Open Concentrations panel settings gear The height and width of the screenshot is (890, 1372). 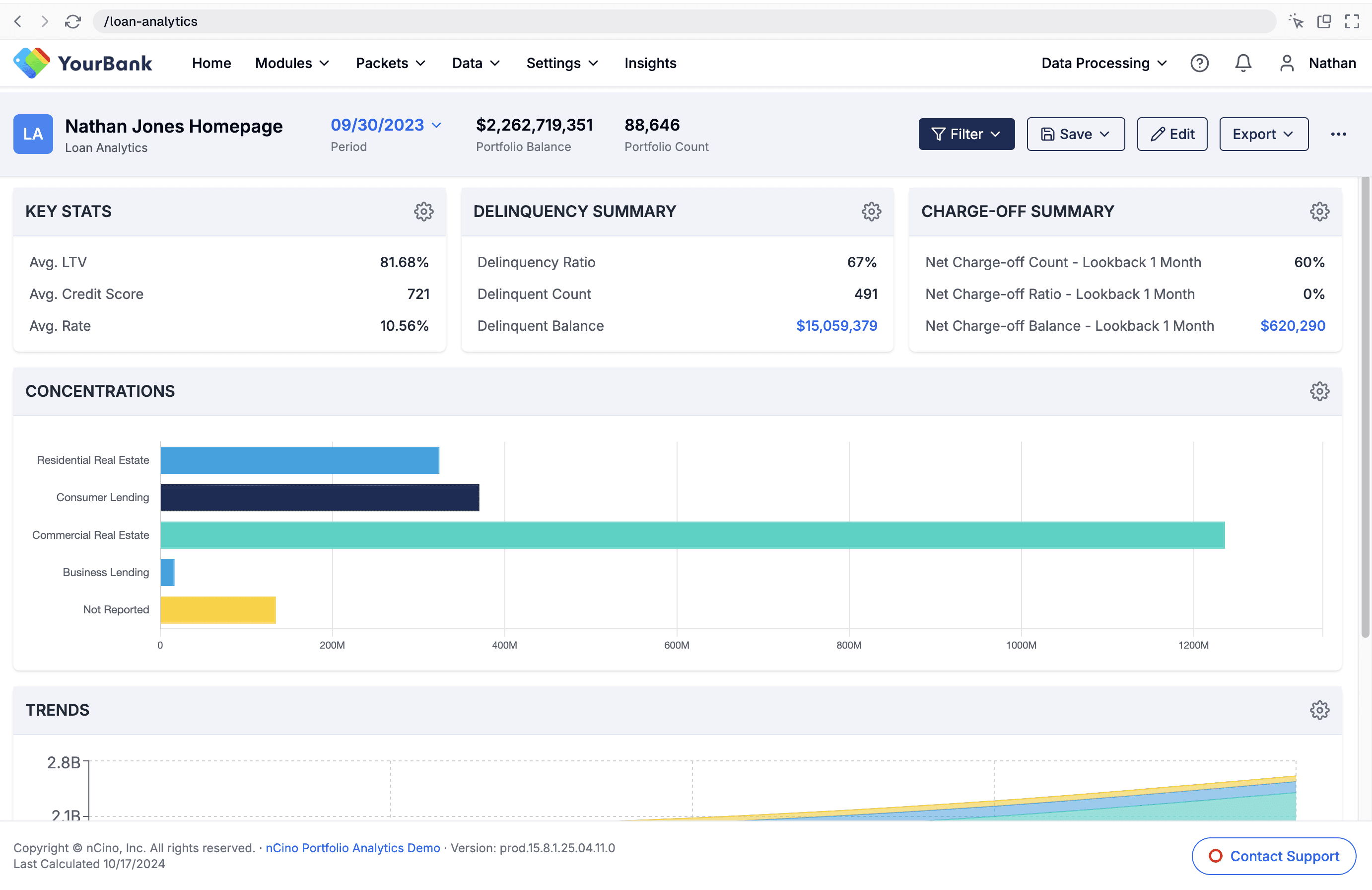1319,391
